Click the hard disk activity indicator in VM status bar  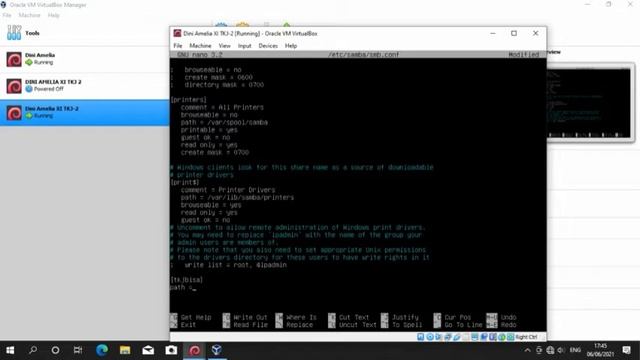420,337
